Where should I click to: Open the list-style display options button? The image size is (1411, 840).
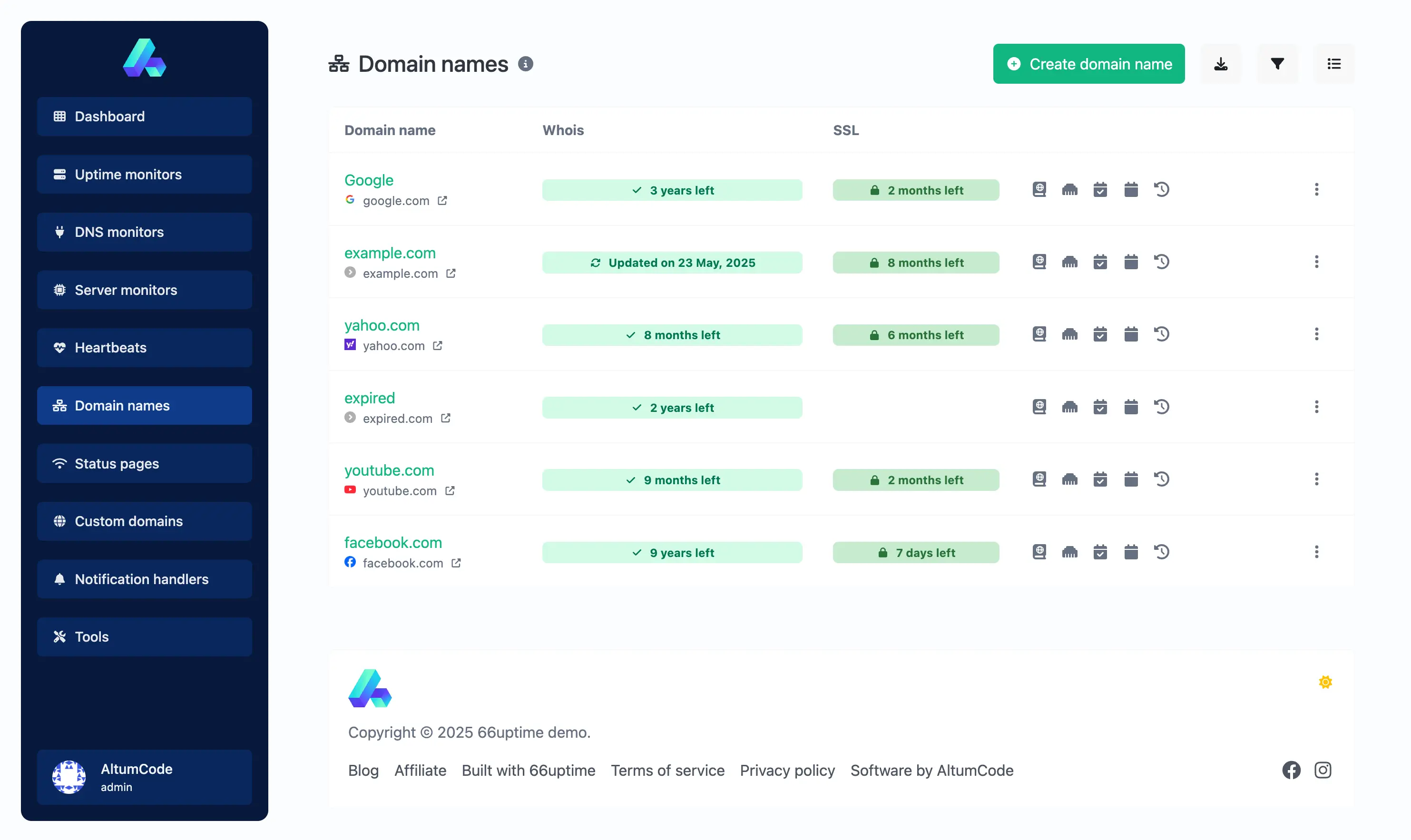[x=1333, y=64]
